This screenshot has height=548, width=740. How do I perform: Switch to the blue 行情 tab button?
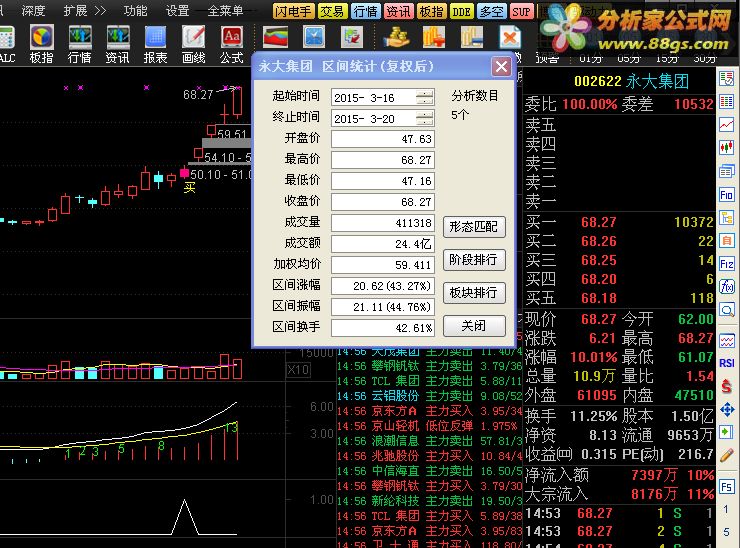pyautogui.click(x=365, y=11)
